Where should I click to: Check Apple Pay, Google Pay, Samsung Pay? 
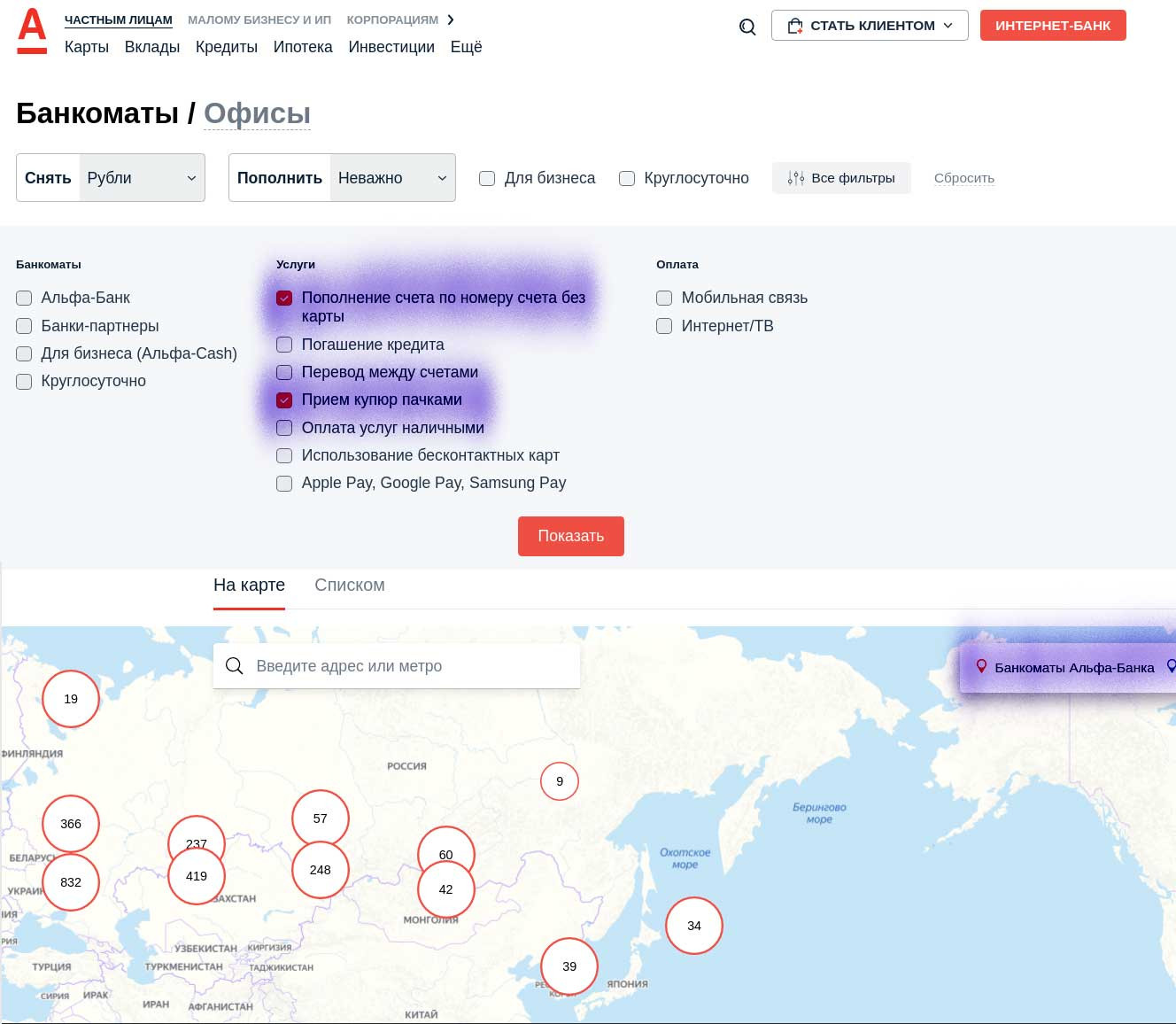(284, 483)
